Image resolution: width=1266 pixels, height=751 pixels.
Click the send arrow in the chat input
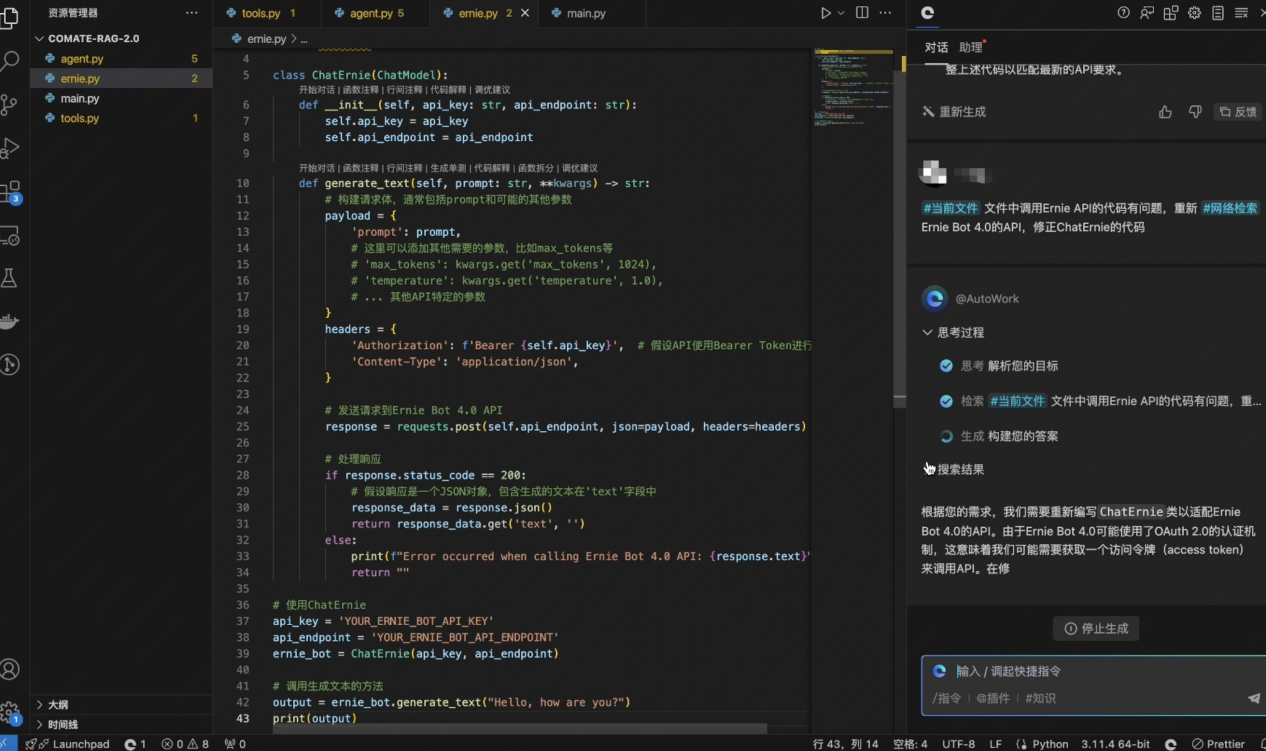coord(1254,698)
